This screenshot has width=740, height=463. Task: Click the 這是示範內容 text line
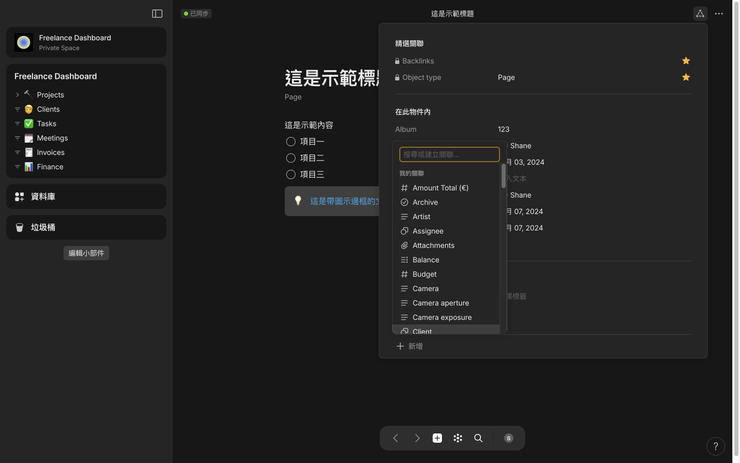[309, 125]
